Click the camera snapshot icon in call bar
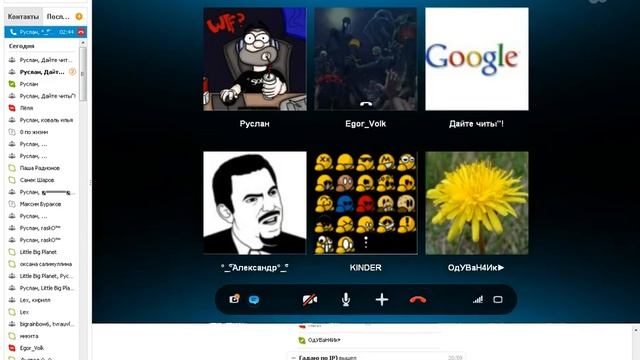This screenshot has height=360, width=640. [234, 299]
